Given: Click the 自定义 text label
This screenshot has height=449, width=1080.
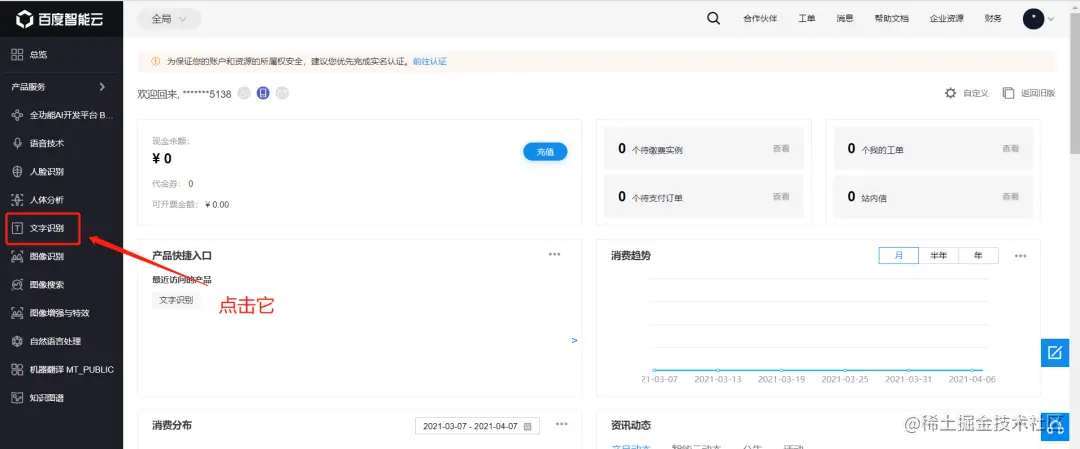Looking at the screenshot, I should 976,93.
